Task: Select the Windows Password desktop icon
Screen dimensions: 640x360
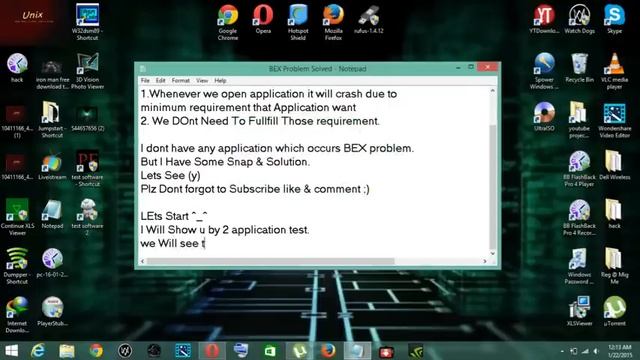Action: pos(579,266)
